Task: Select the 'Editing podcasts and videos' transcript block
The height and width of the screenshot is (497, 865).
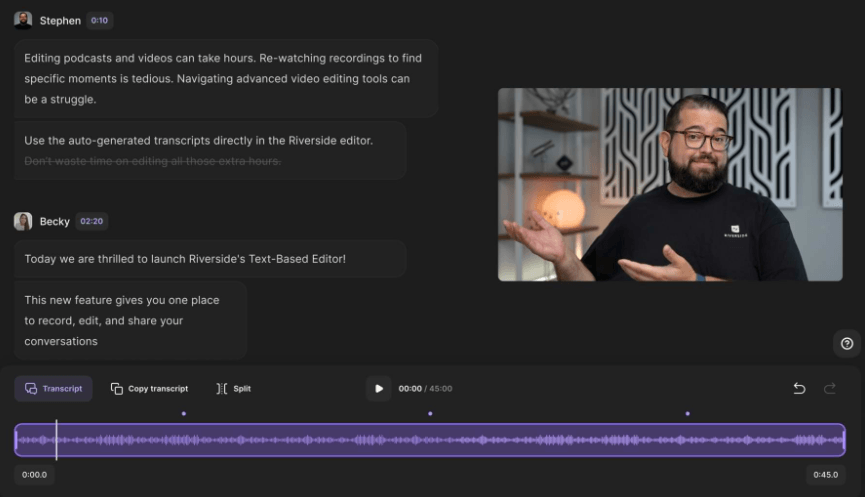Action: coord(226,79)
